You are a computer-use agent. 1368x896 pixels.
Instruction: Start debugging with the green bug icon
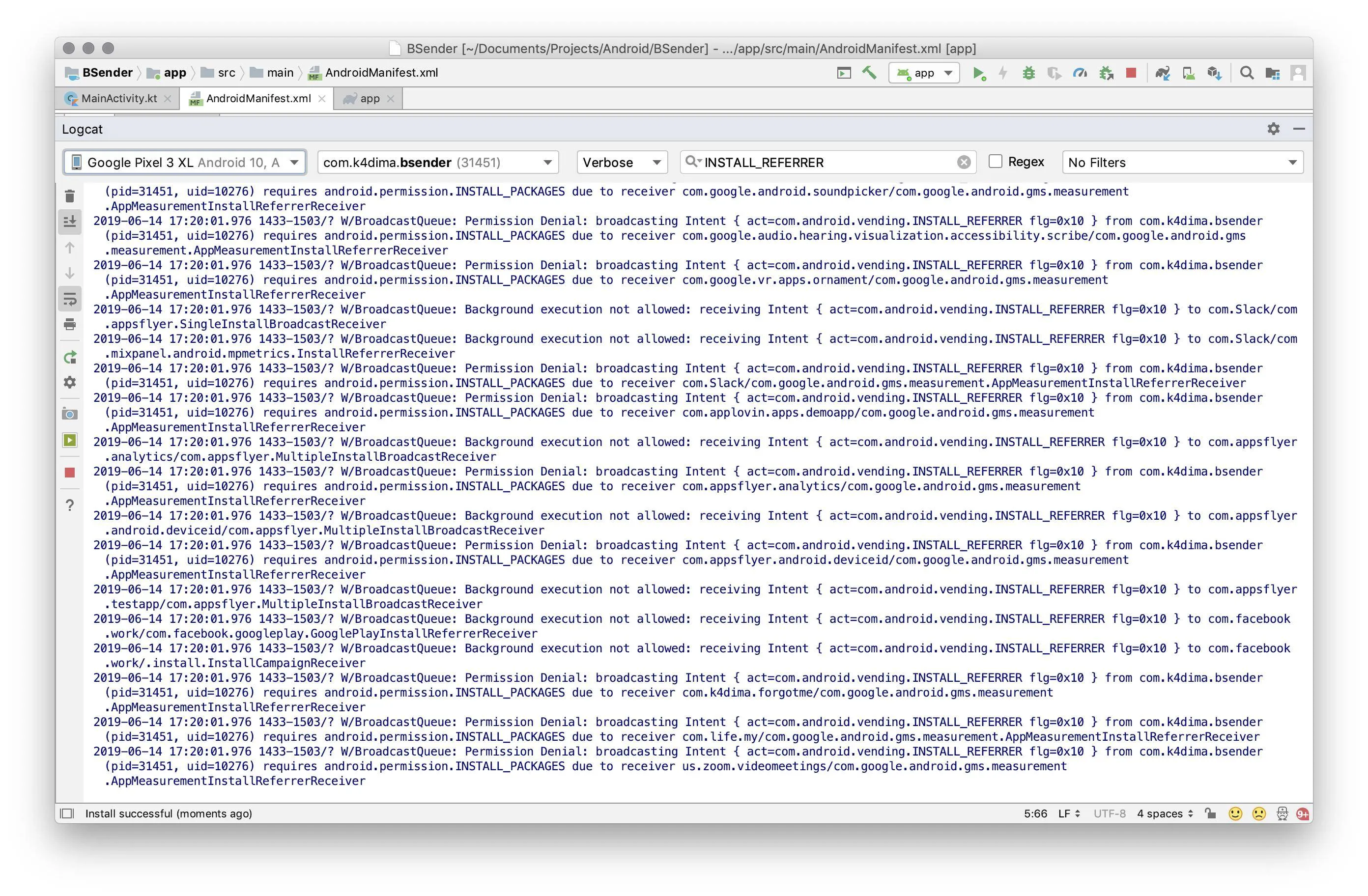point(1028,73)
